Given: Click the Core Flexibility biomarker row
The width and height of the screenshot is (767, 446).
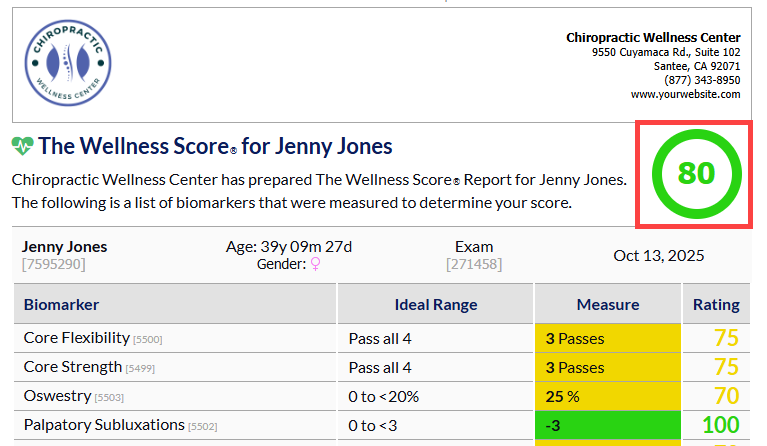Looking at the screenshot, I should (x=382, y=338).
